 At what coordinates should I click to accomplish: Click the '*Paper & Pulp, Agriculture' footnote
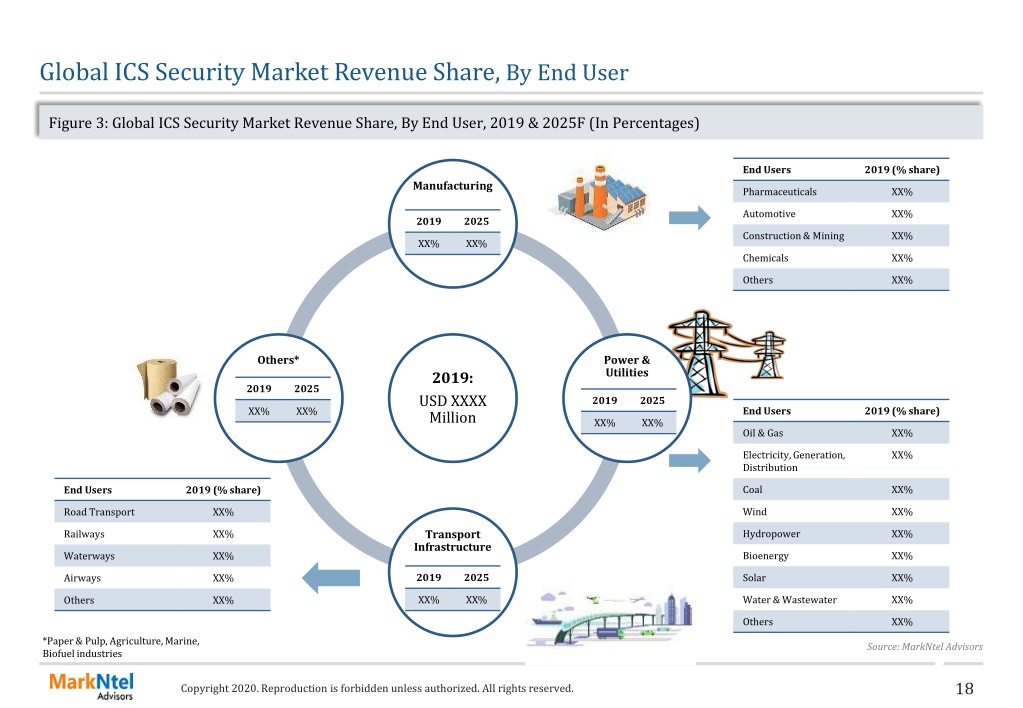tap(121, 647)
